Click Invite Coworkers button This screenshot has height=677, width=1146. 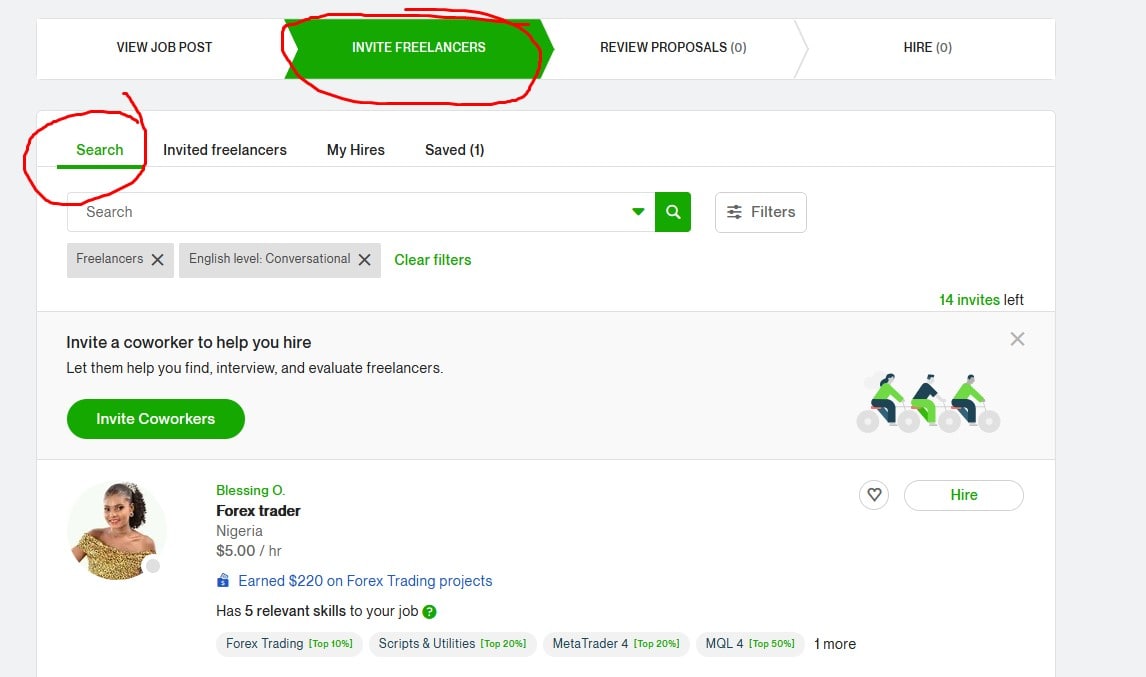[156, 419]
